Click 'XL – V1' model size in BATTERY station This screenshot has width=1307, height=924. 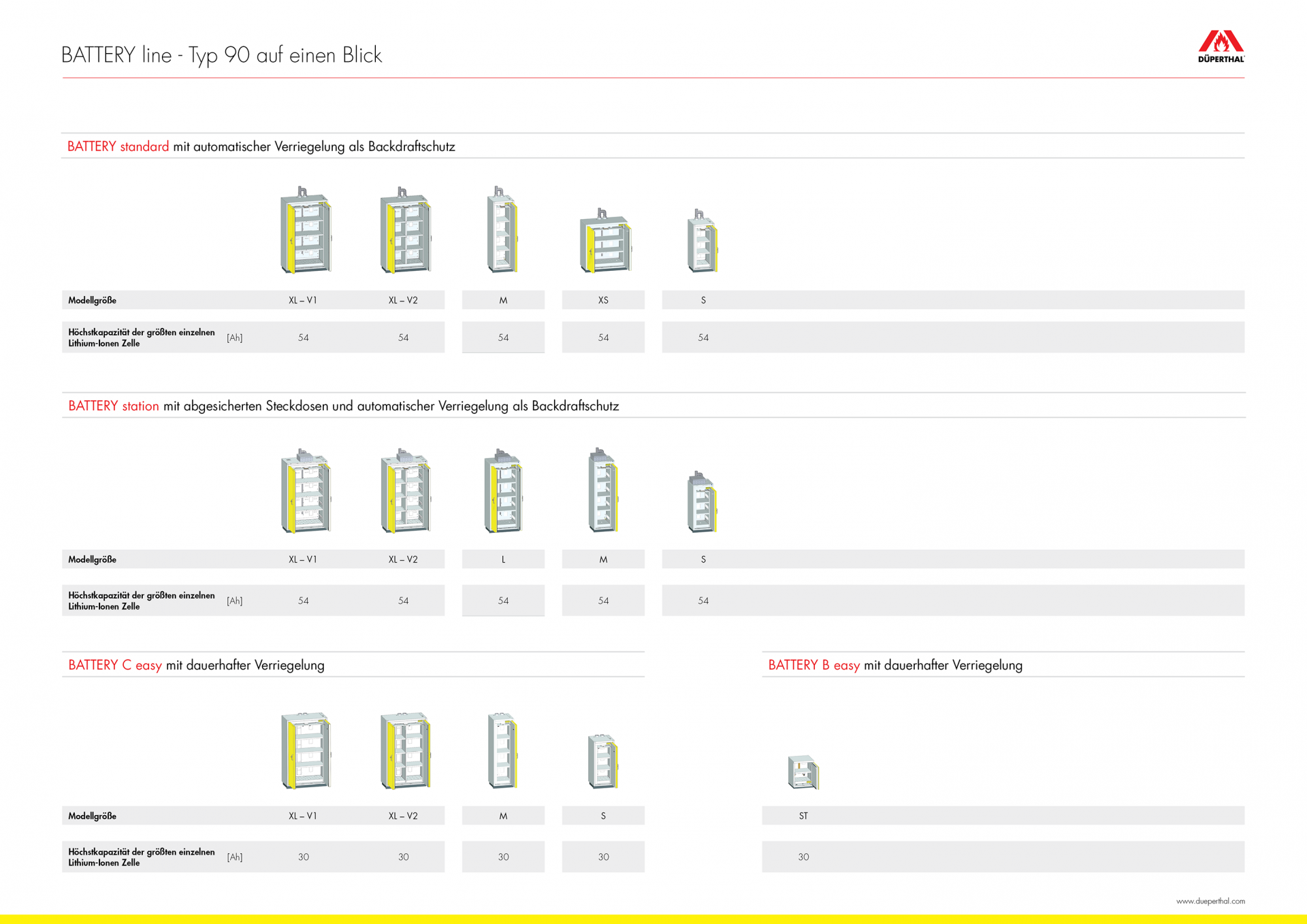point(303,559)
